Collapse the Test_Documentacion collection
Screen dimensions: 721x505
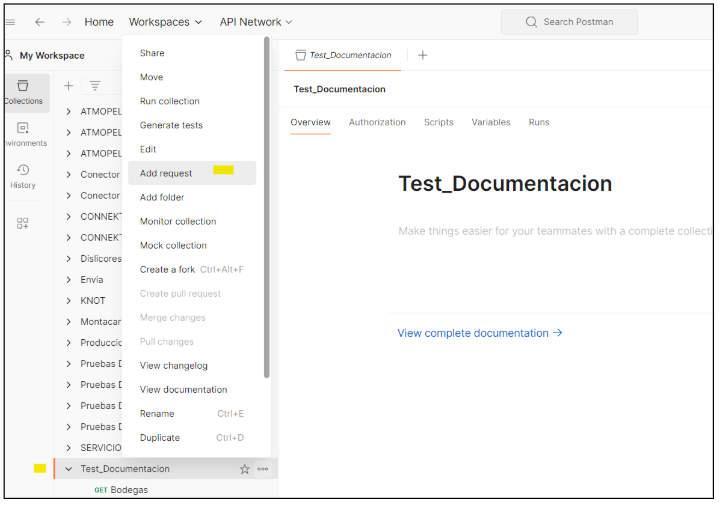(68, 469)
